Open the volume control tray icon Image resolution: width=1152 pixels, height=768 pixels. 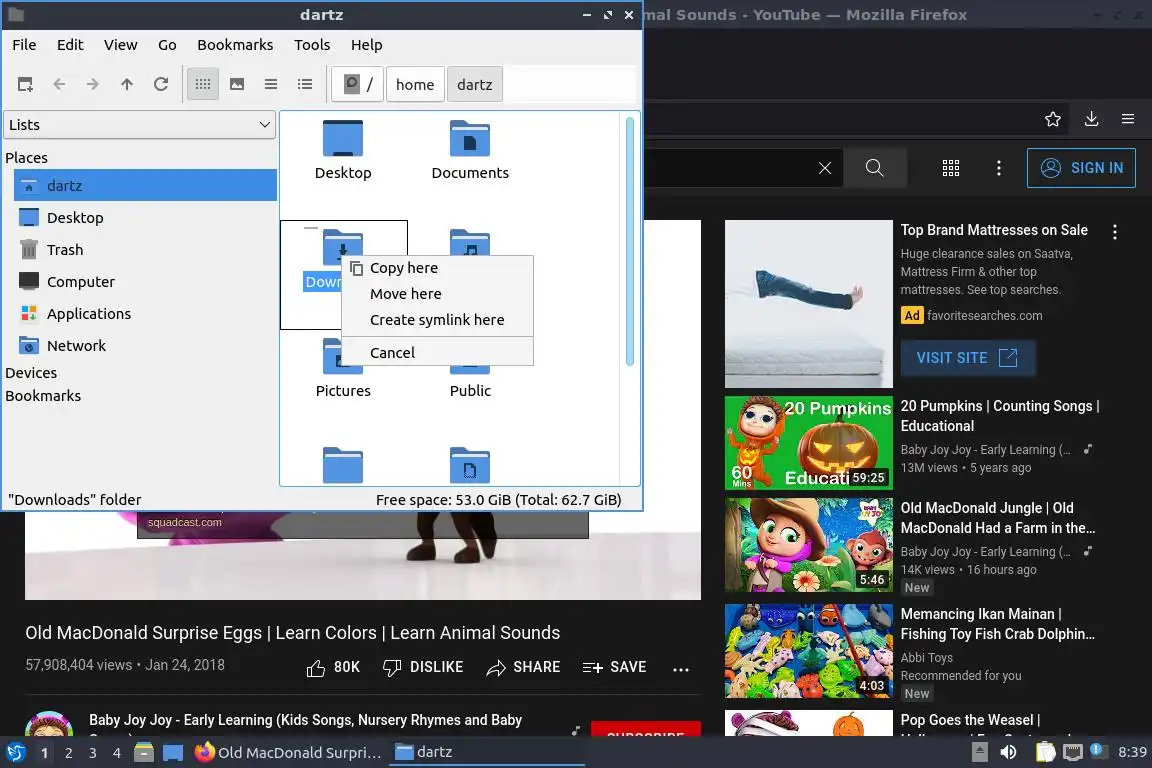[x=1009, y=753]
